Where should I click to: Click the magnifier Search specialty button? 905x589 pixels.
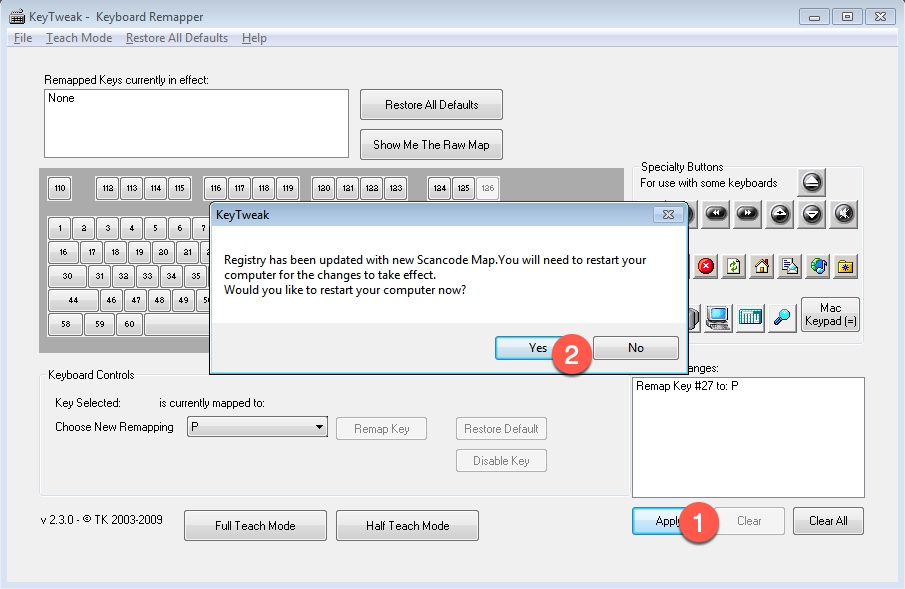(781, 317)
